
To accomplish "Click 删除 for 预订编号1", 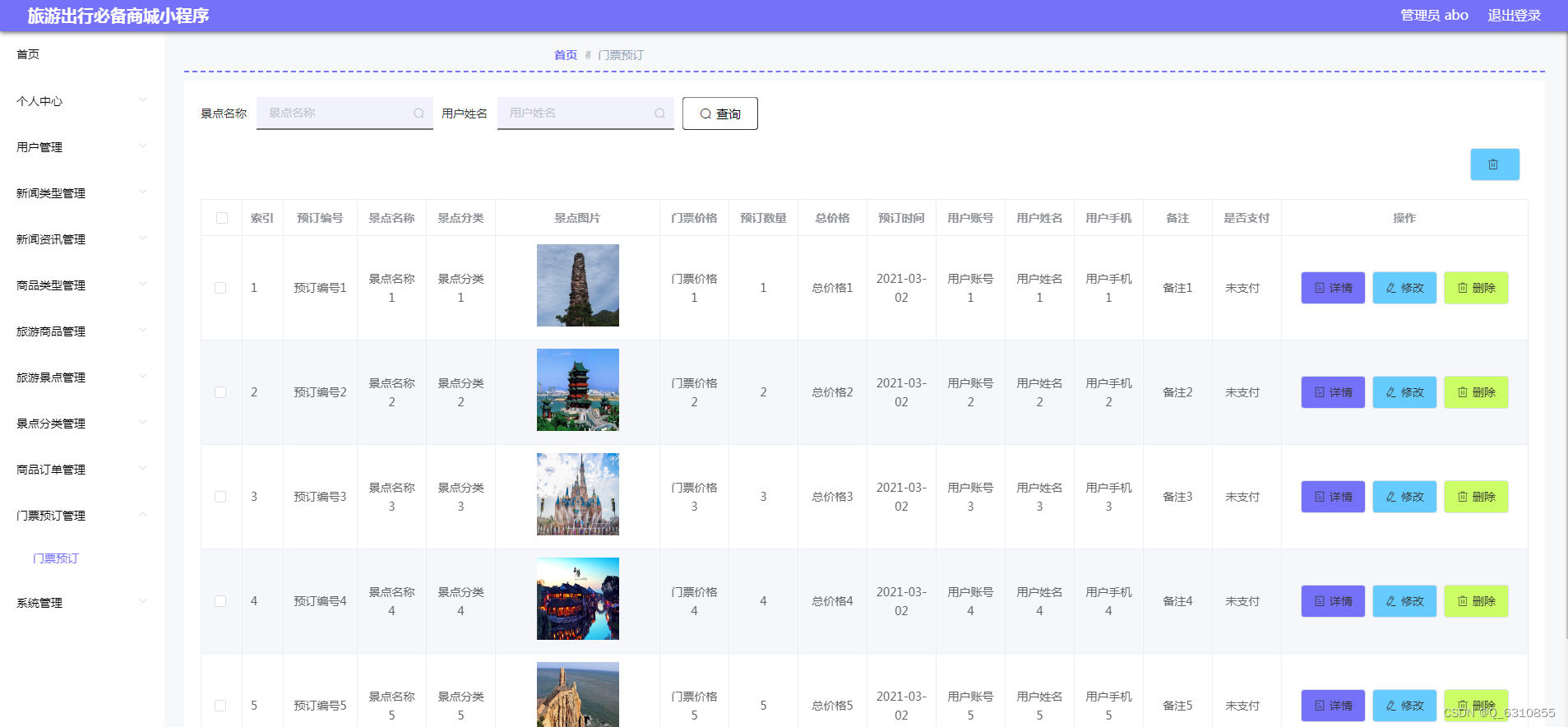I will coord(1476,288).
